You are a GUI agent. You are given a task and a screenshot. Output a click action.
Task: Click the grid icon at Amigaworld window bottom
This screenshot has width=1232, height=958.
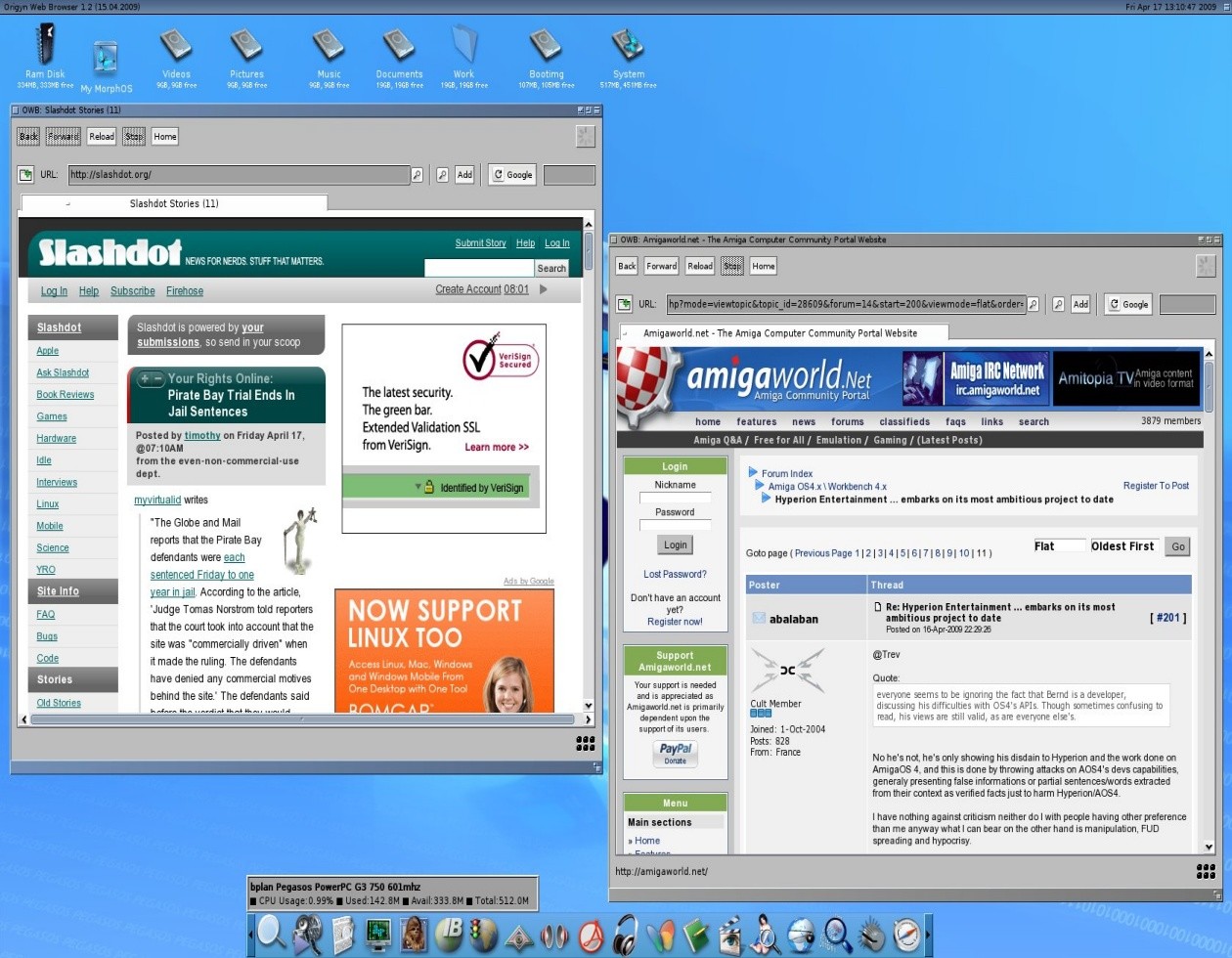(1206, 871)
